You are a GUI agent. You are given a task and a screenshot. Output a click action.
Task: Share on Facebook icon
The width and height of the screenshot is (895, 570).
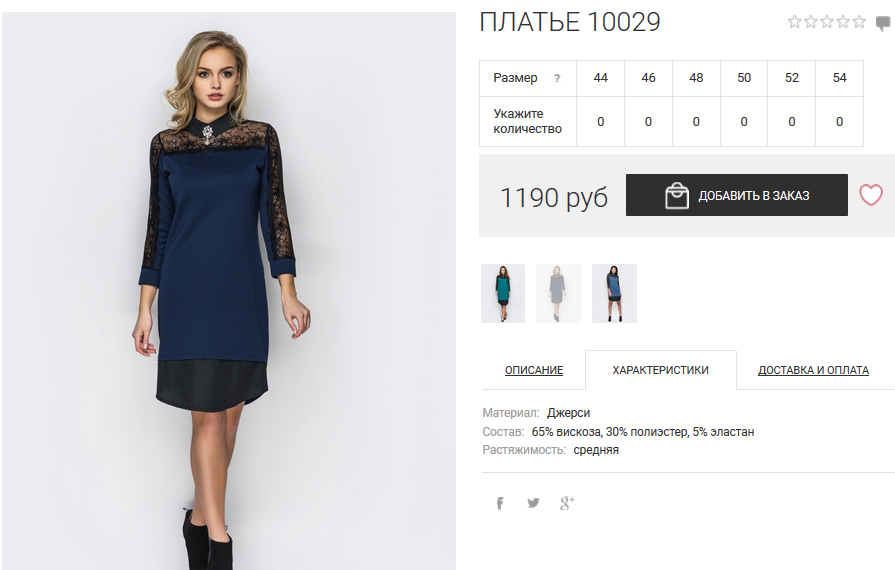500,503
